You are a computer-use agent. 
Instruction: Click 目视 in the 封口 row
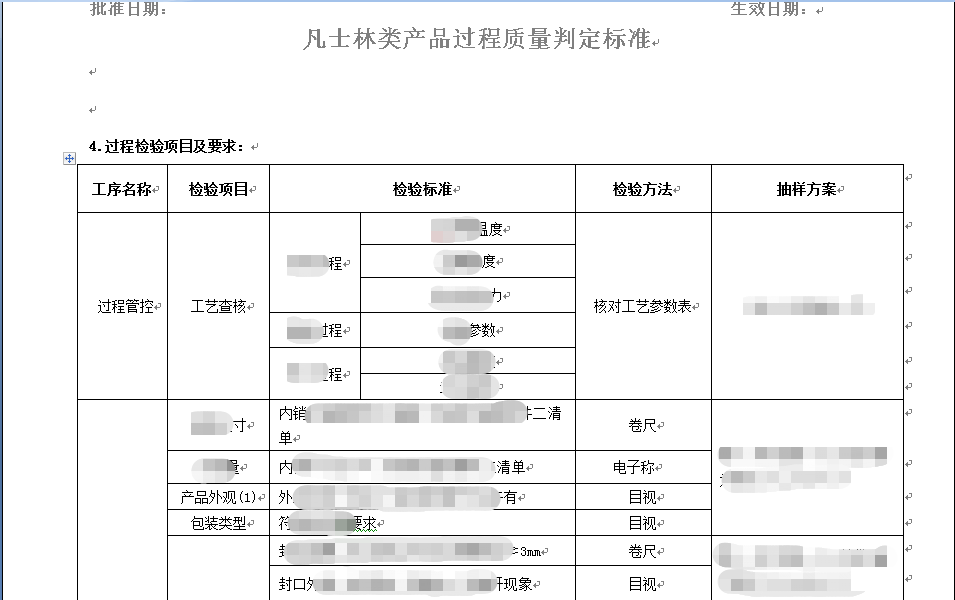[643, 584]
